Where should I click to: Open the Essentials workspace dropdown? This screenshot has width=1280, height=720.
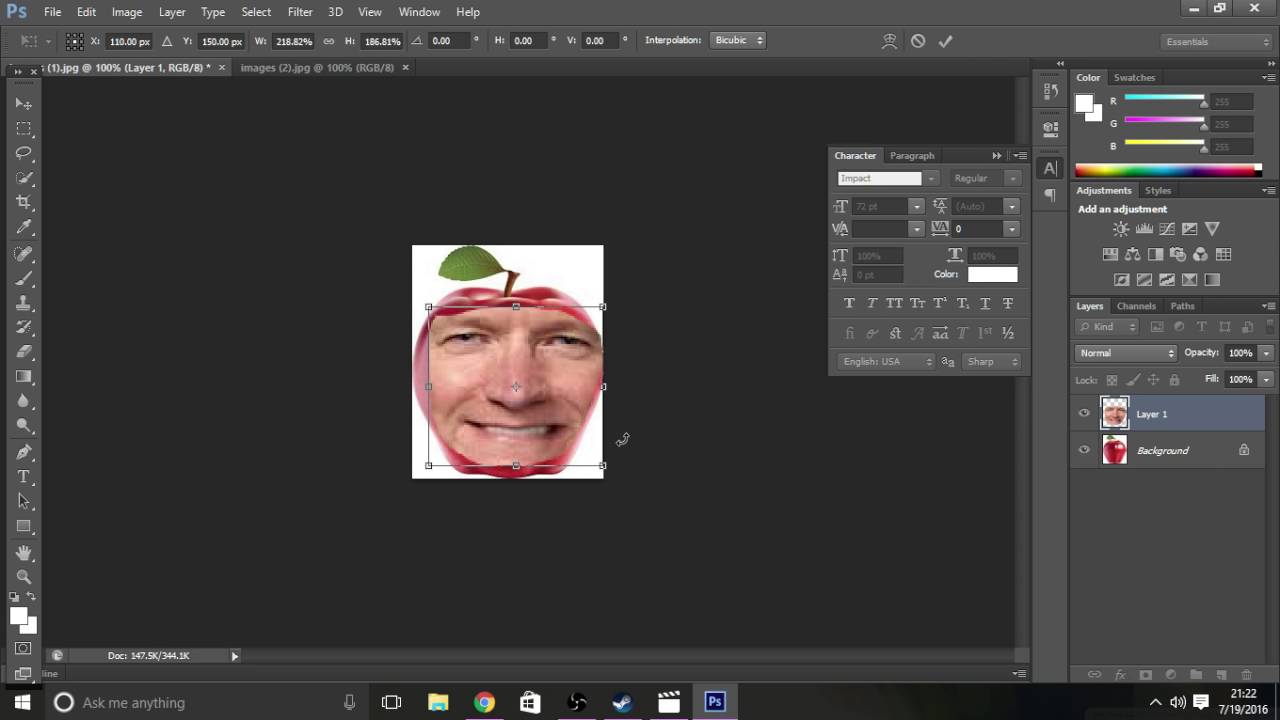[x=1217, y=41]
